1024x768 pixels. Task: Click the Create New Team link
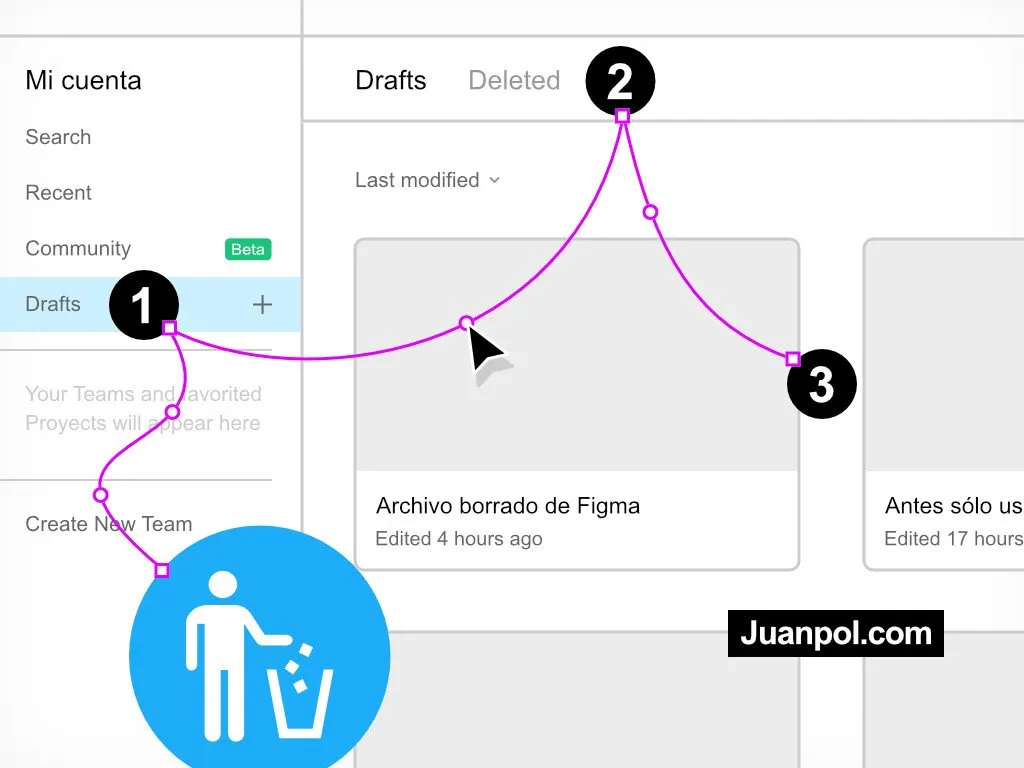[108, 524]
